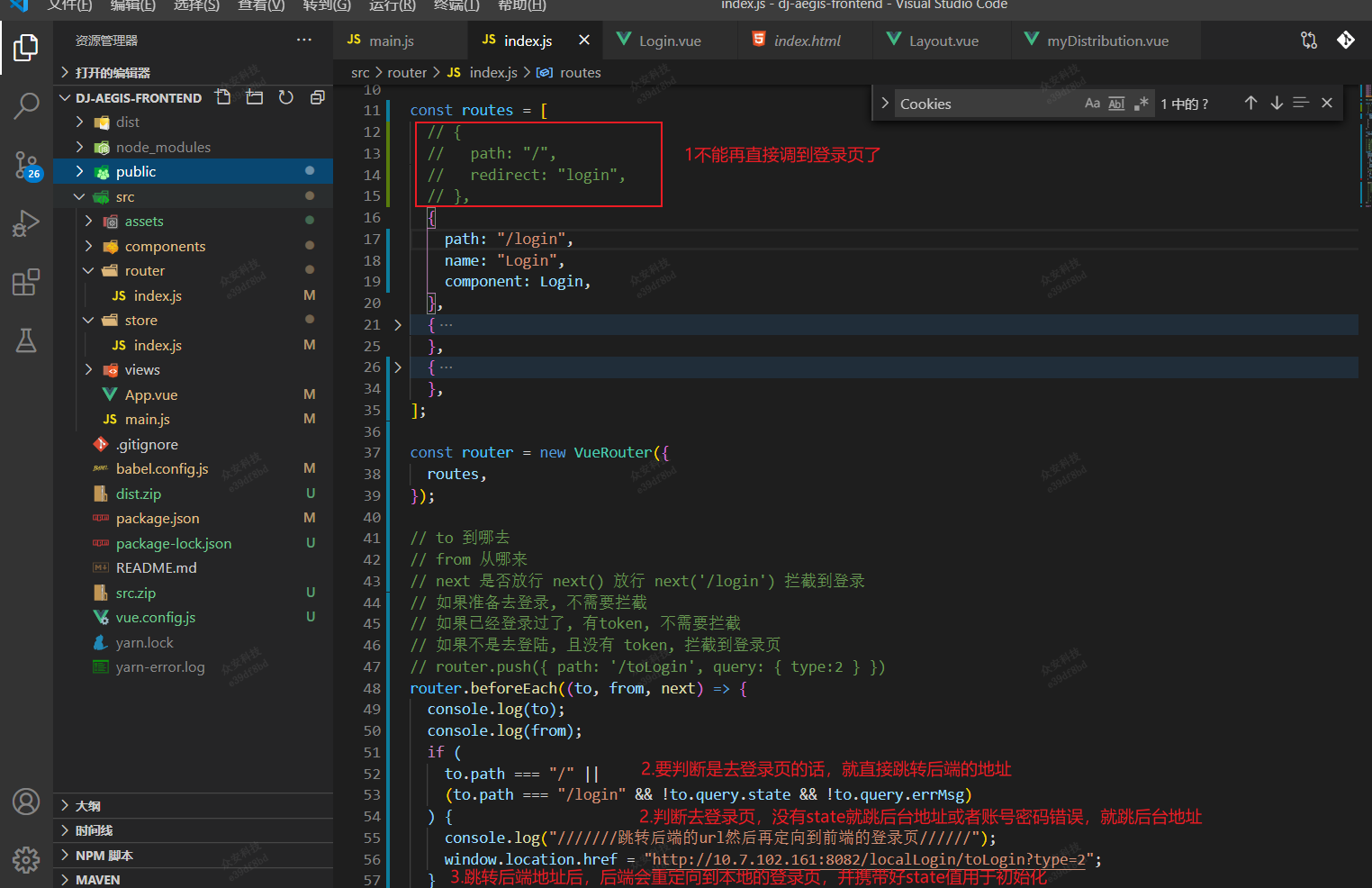
Task: Close the index.js editor tab
Action: point(584,40)
